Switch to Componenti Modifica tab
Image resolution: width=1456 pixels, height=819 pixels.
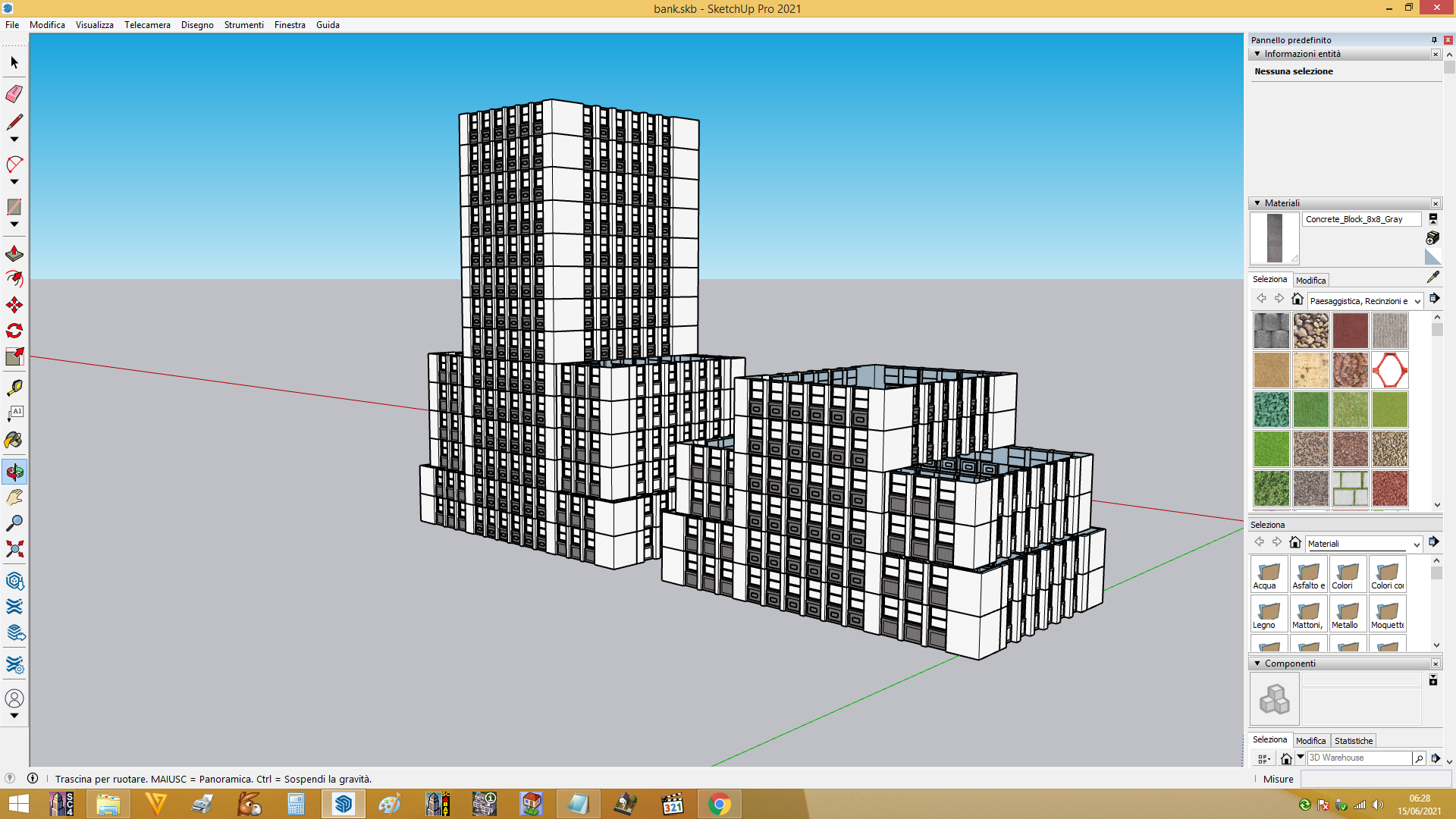click(x=1310, y=741)
